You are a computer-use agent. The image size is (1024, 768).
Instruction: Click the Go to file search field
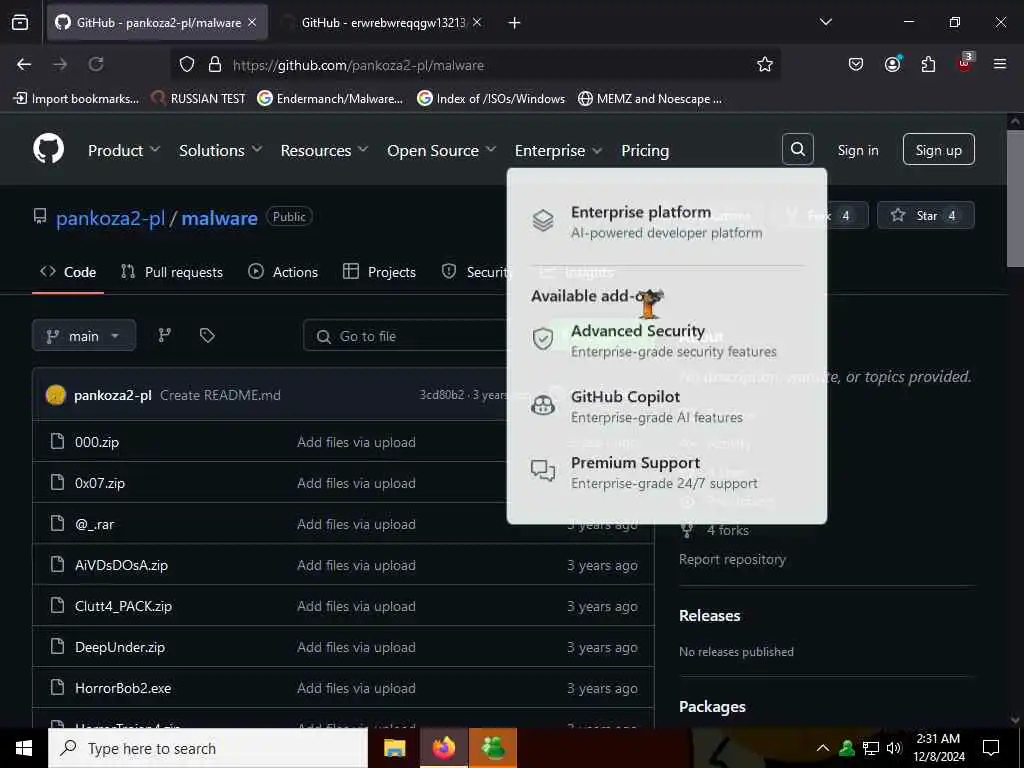pyautogui.click(x=405, y=336)
